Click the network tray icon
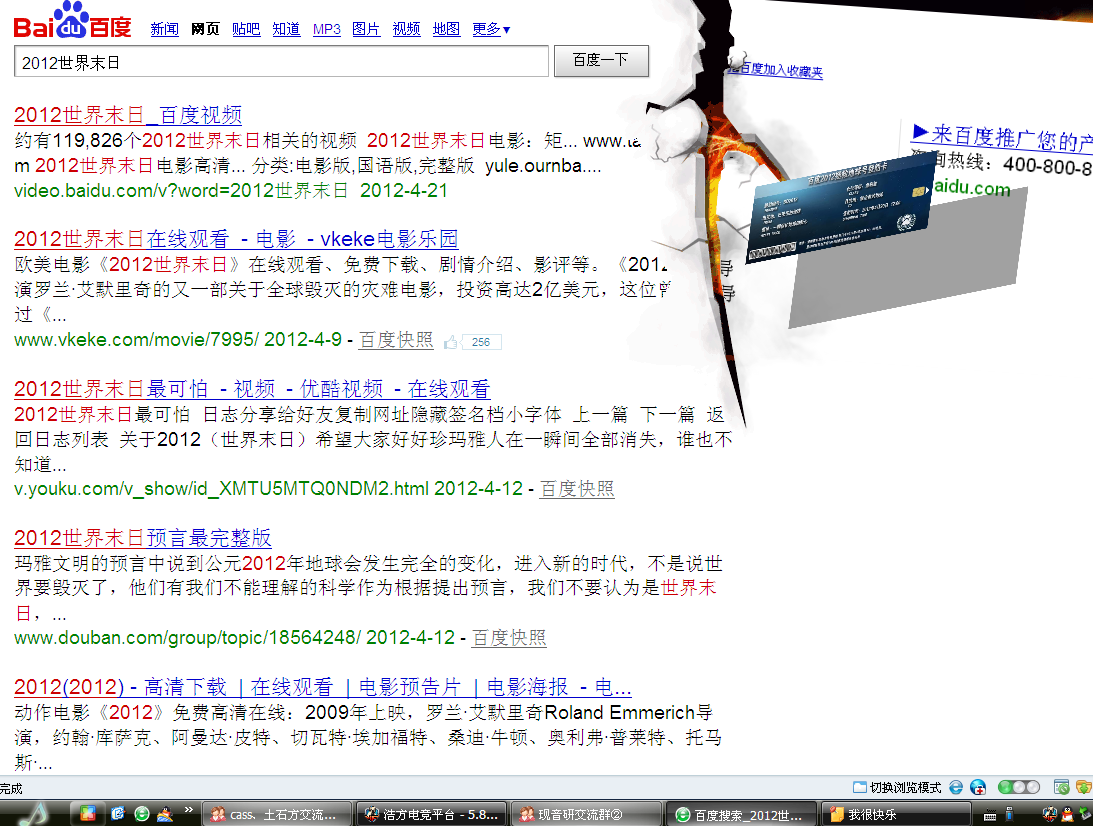 [1085, 814]
